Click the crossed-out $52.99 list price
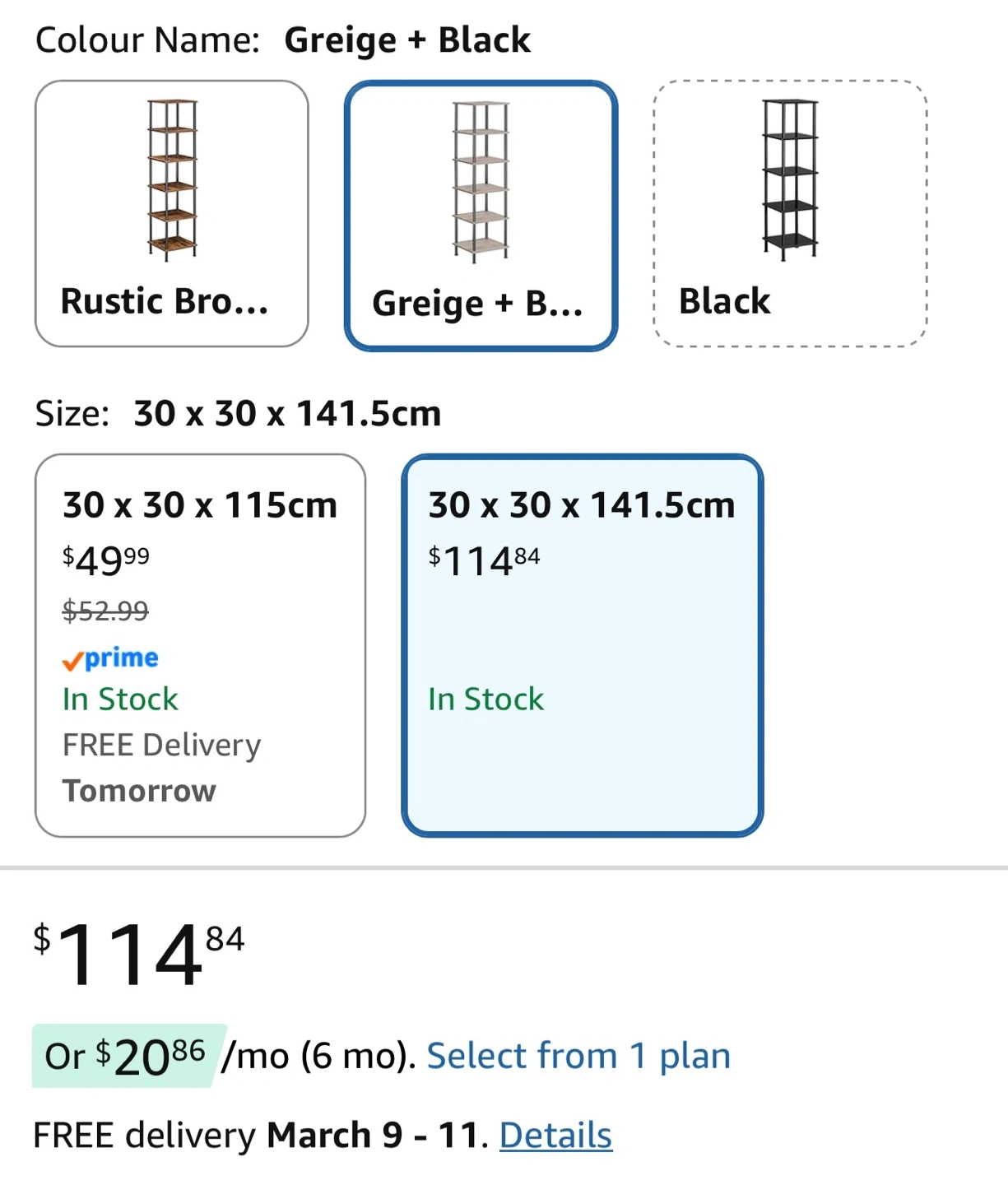This screenshot has width=1008, height=1185. (105, 611)
